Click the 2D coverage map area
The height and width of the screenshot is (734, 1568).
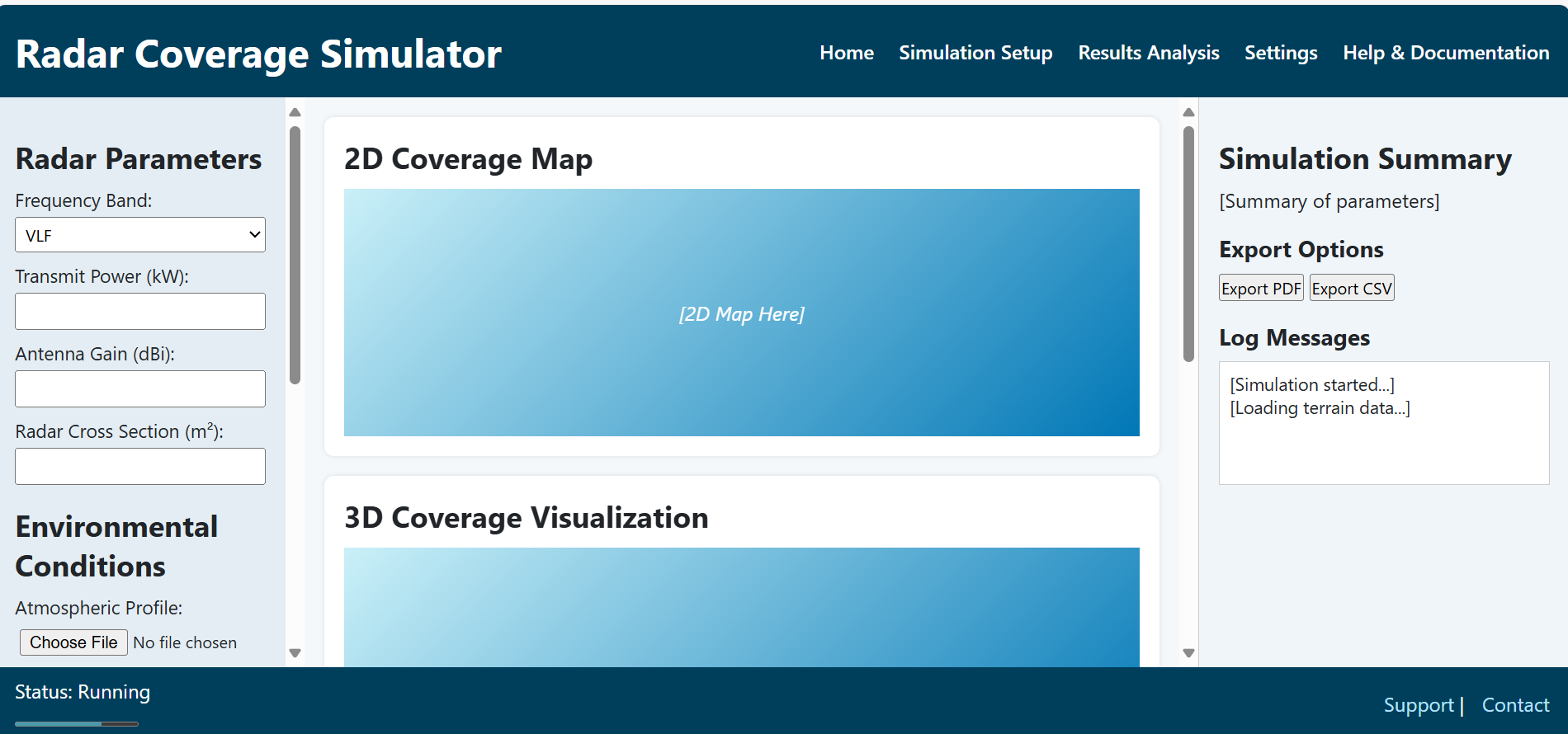point(741,313)
